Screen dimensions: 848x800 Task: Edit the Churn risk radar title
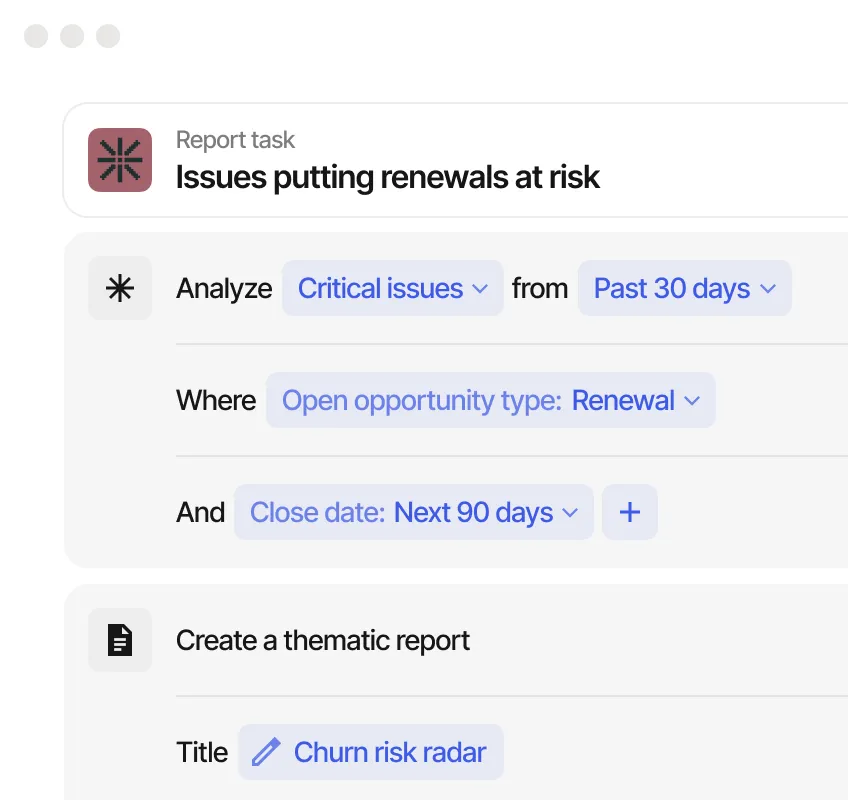[389, 752]
